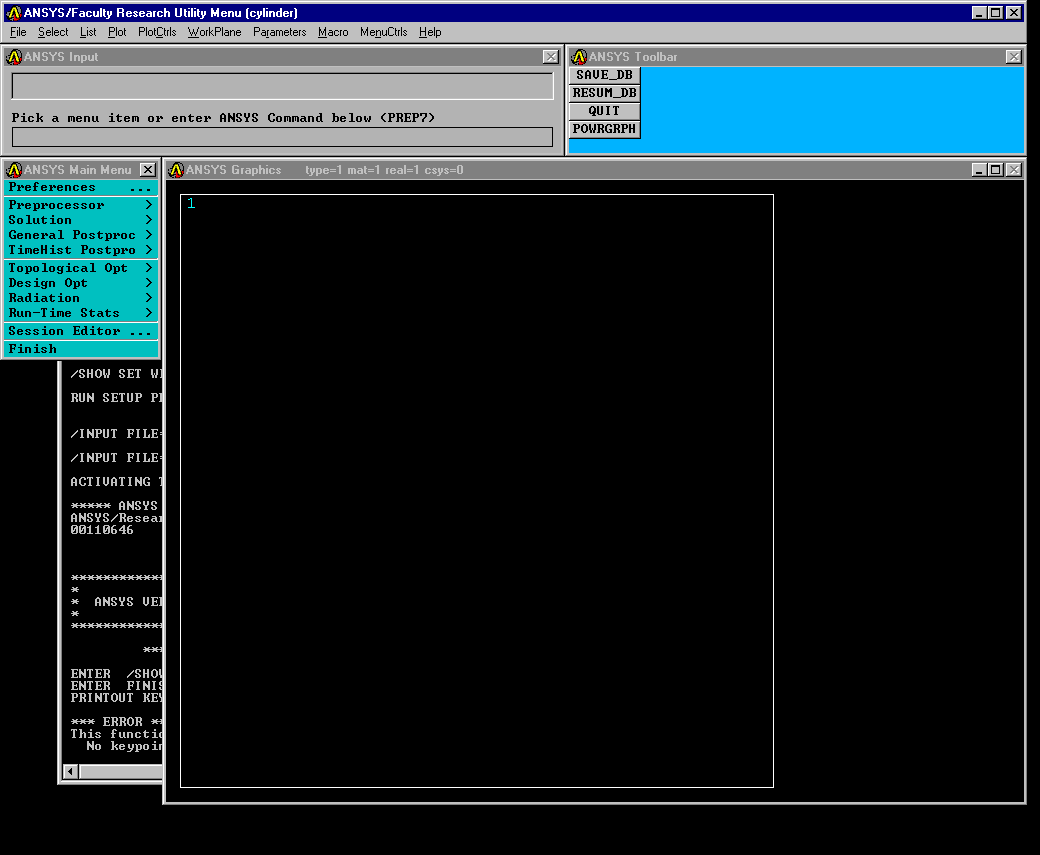Expand the General Postproc submenu
Viewport: 1040px width, 855px height.
click(81, 235)
